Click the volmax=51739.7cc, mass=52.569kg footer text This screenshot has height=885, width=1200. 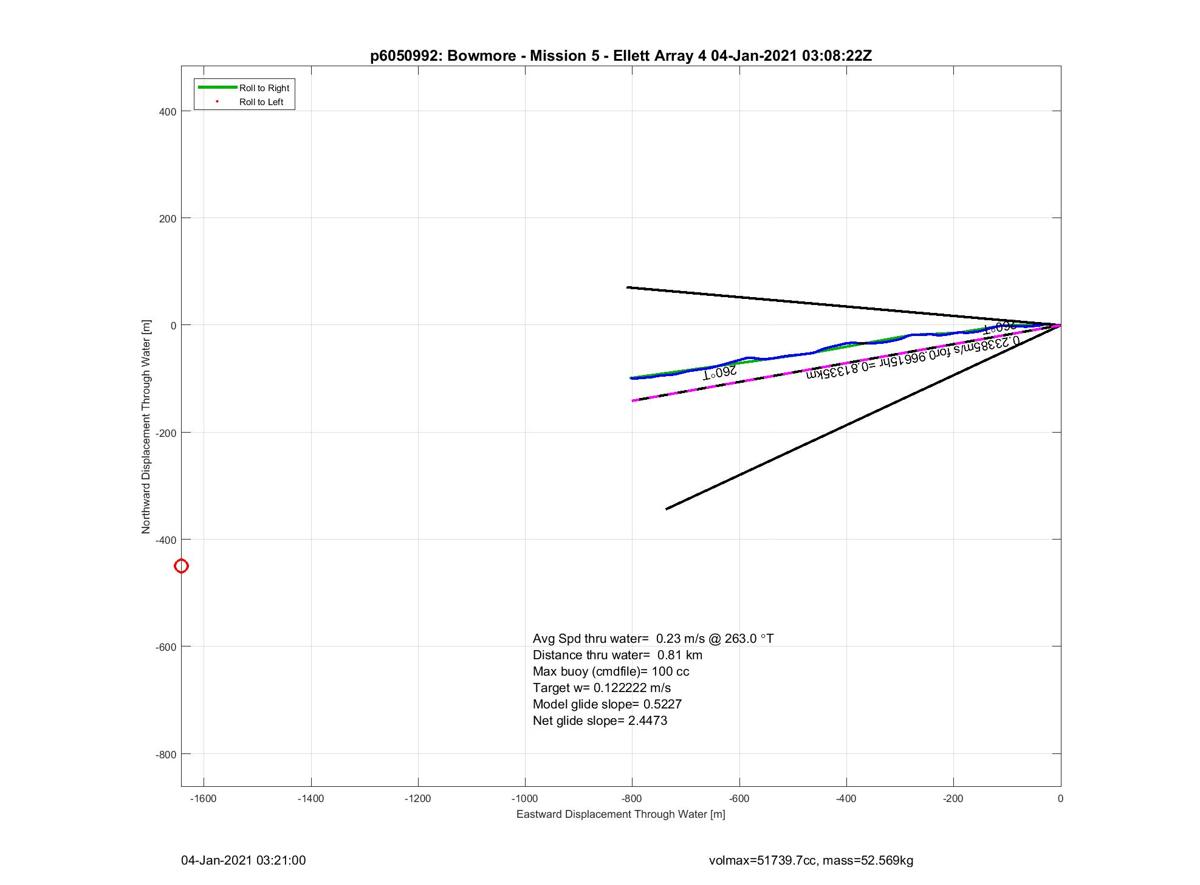810,860
